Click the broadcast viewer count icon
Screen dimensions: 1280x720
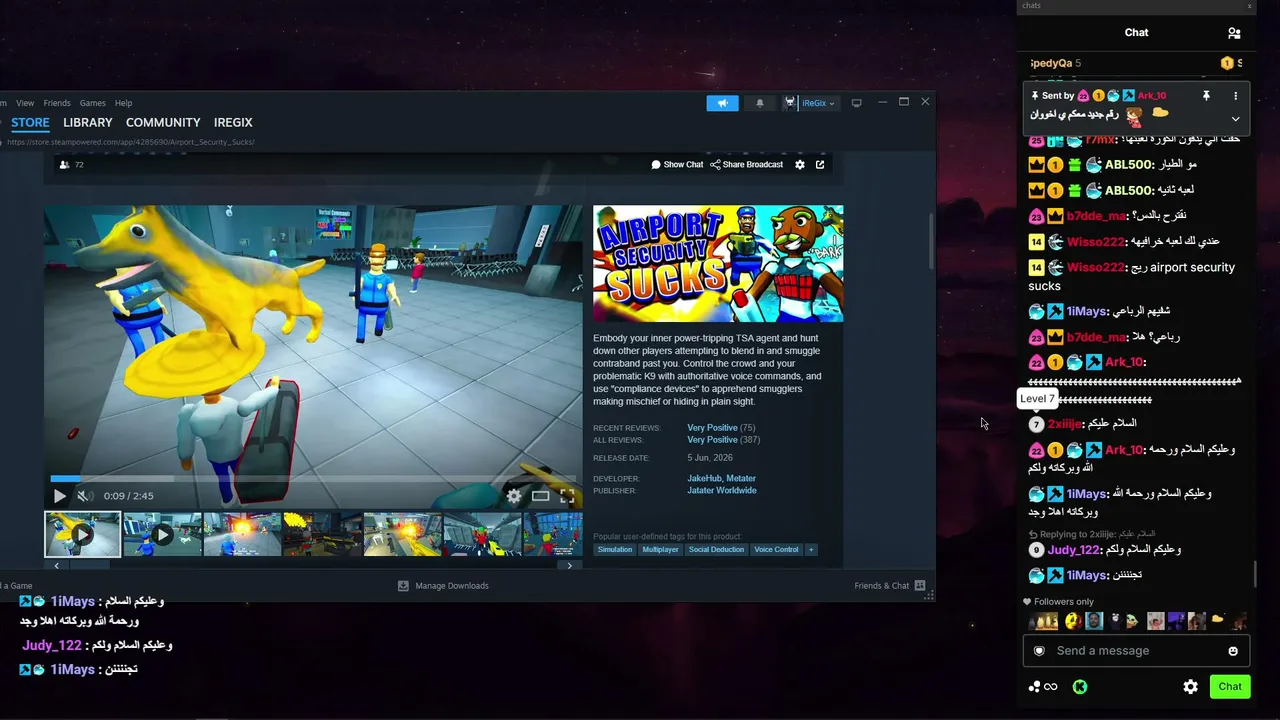point(65,165)
